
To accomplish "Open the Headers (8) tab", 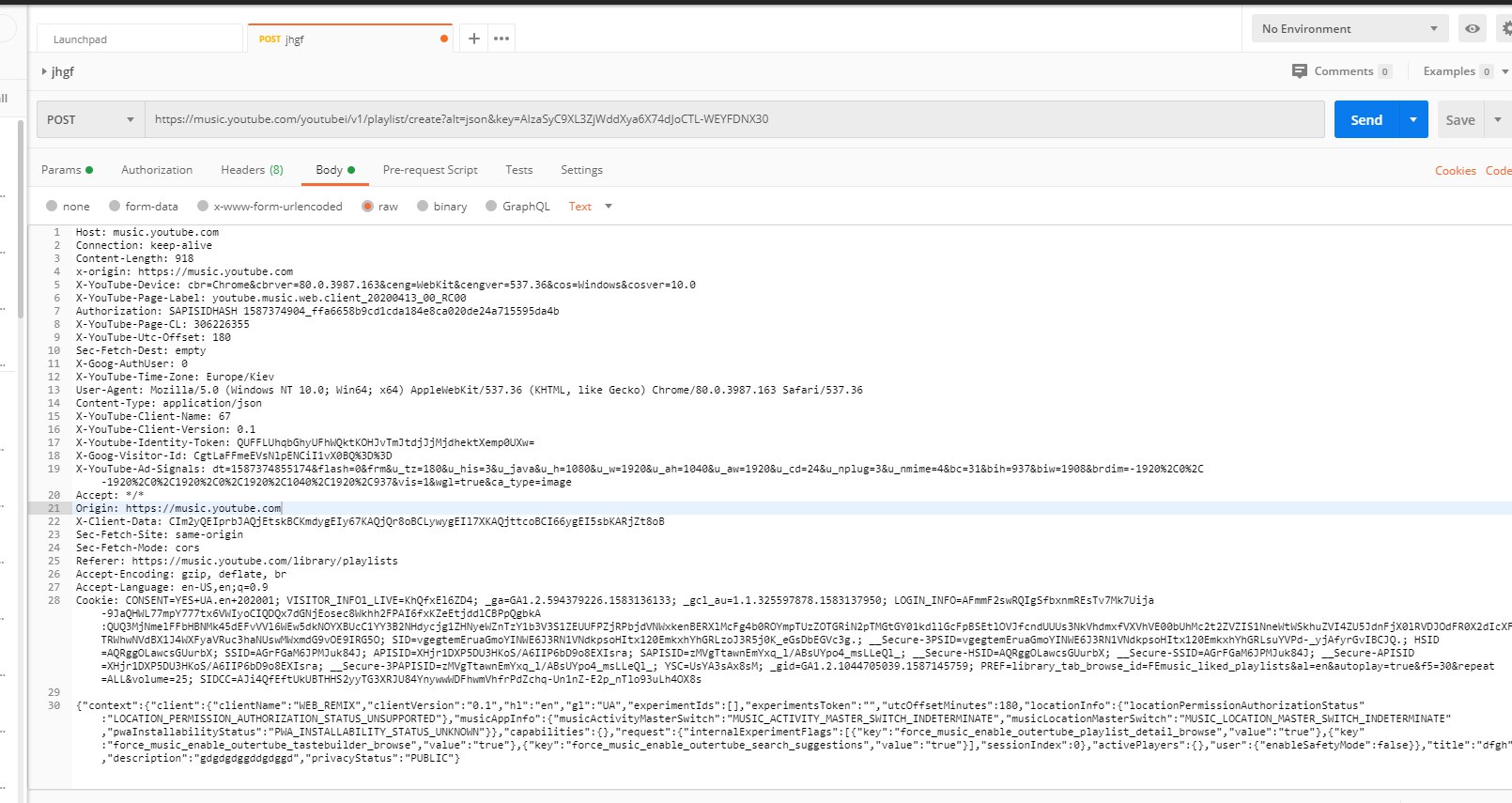I will (252, 170).
